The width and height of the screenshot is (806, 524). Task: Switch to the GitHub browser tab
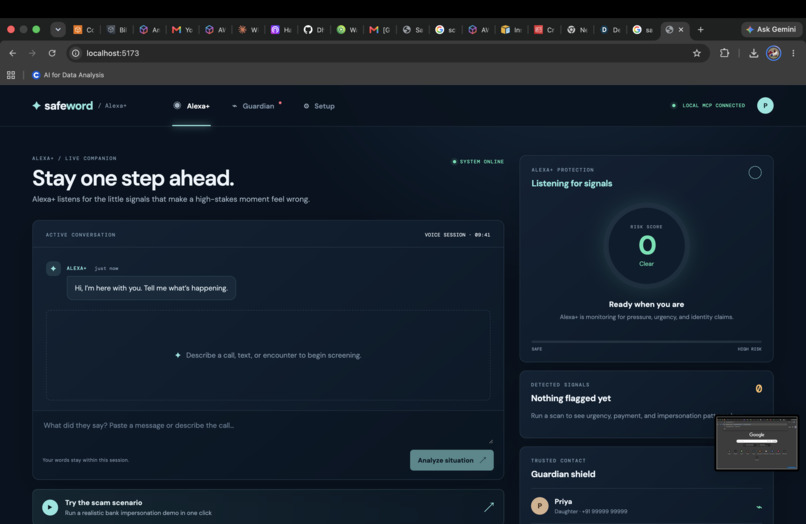pos(313,30)
